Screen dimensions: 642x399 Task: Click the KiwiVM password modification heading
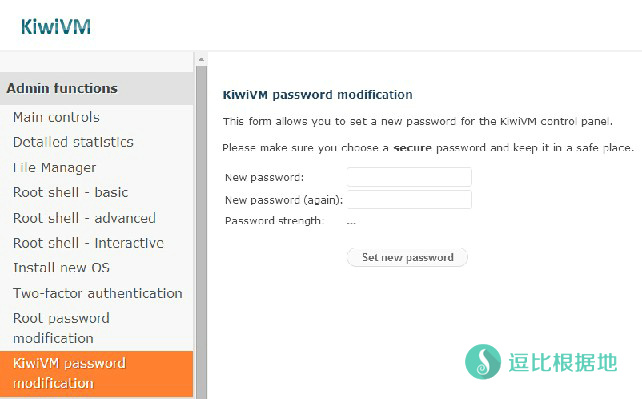click(317, 95)
